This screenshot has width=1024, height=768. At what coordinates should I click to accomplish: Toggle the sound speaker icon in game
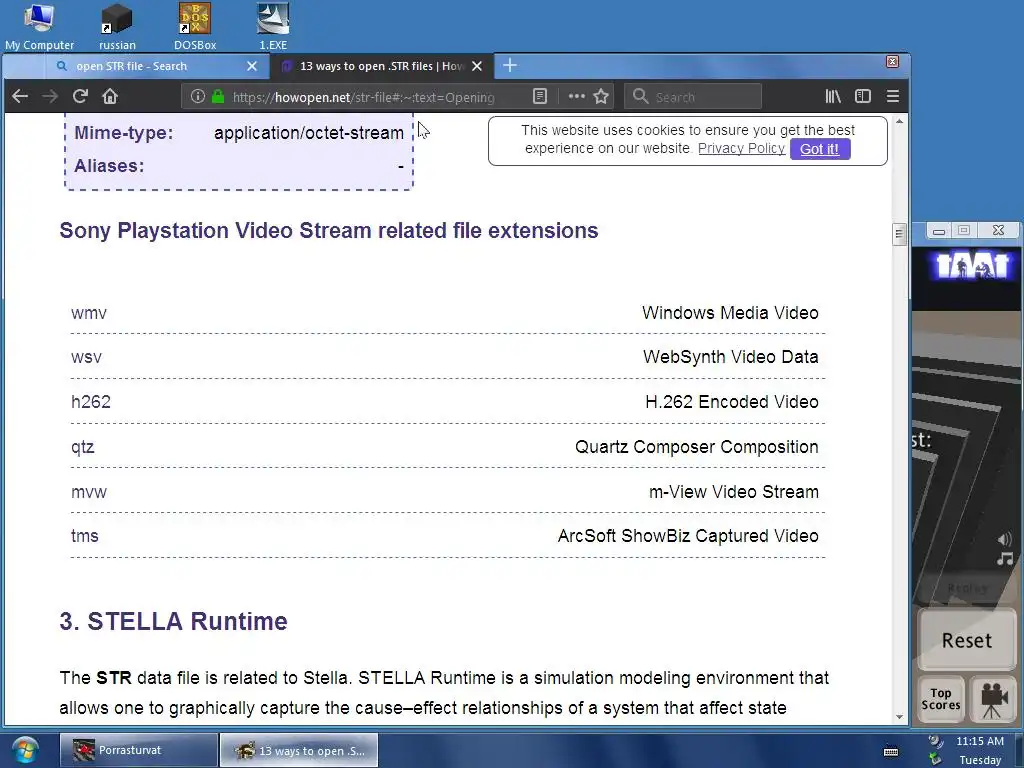pyautogui.click(x=1004, y=539)
